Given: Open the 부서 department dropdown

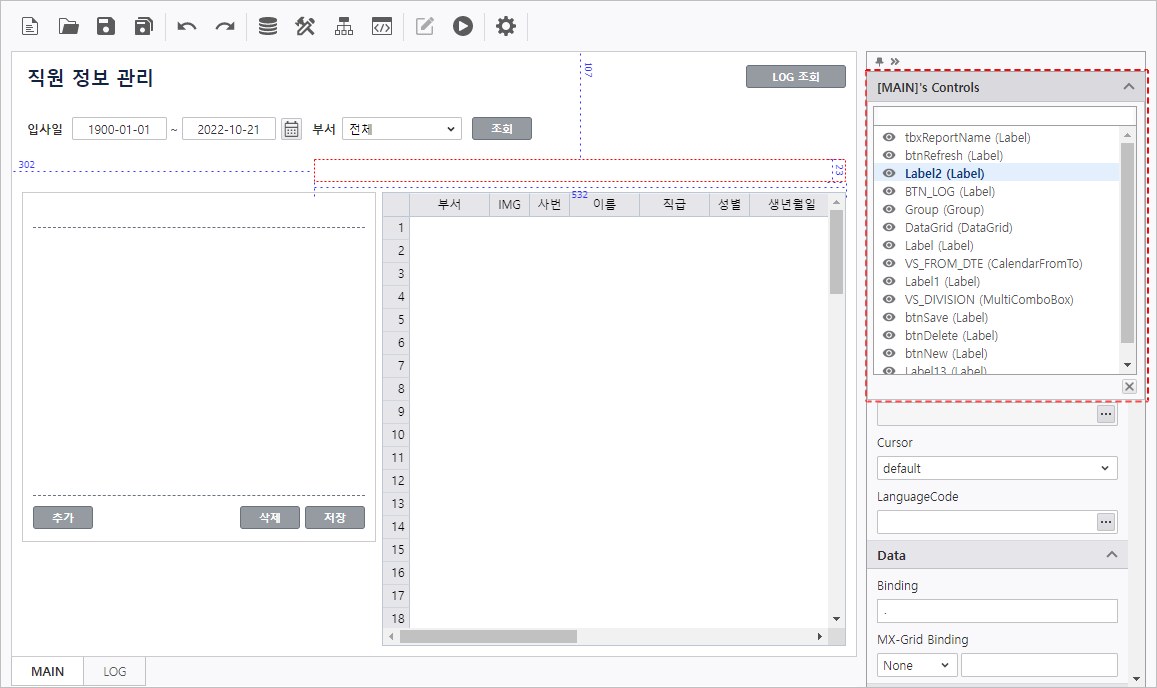Looking at the screenshot, I should 401,129.
